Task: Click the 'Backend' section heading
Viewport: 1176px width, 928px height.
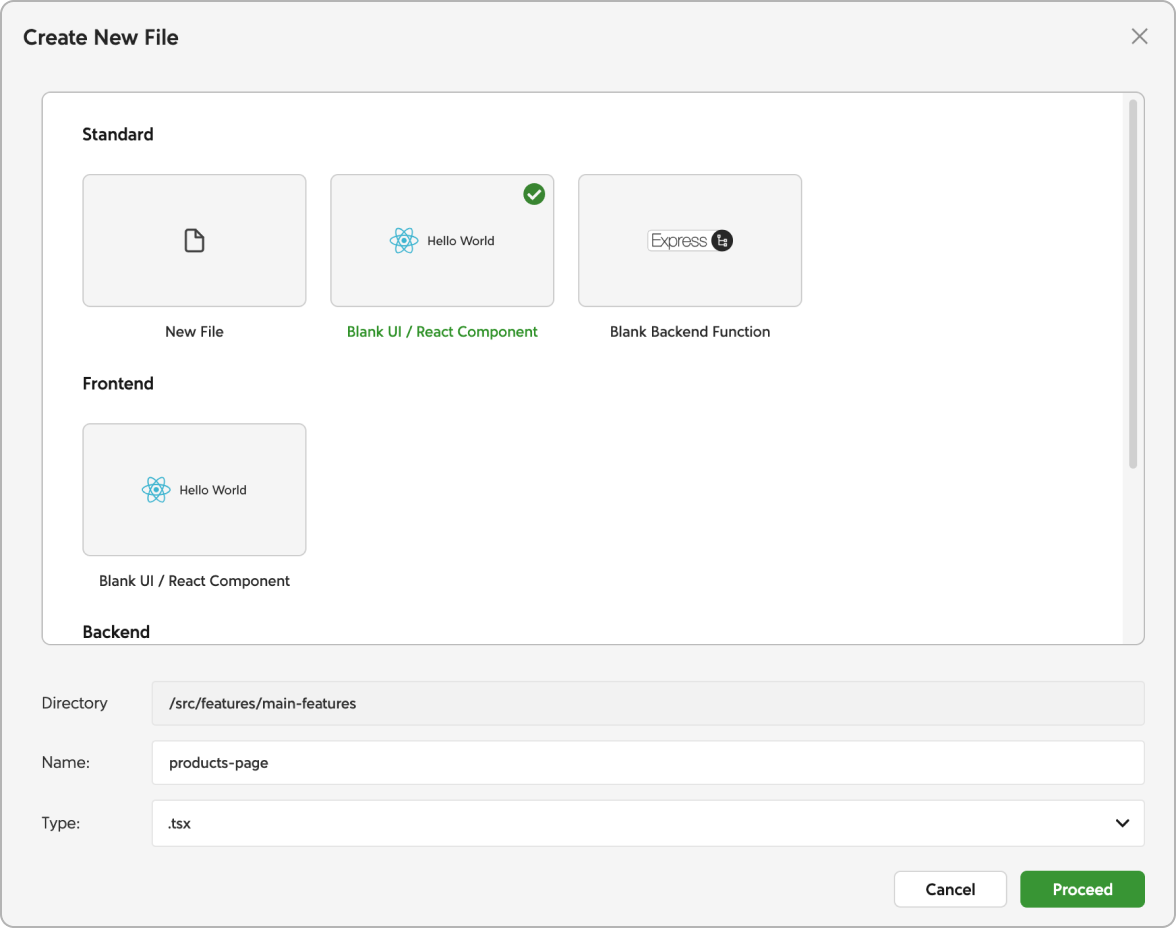Action: pos(116,632)
